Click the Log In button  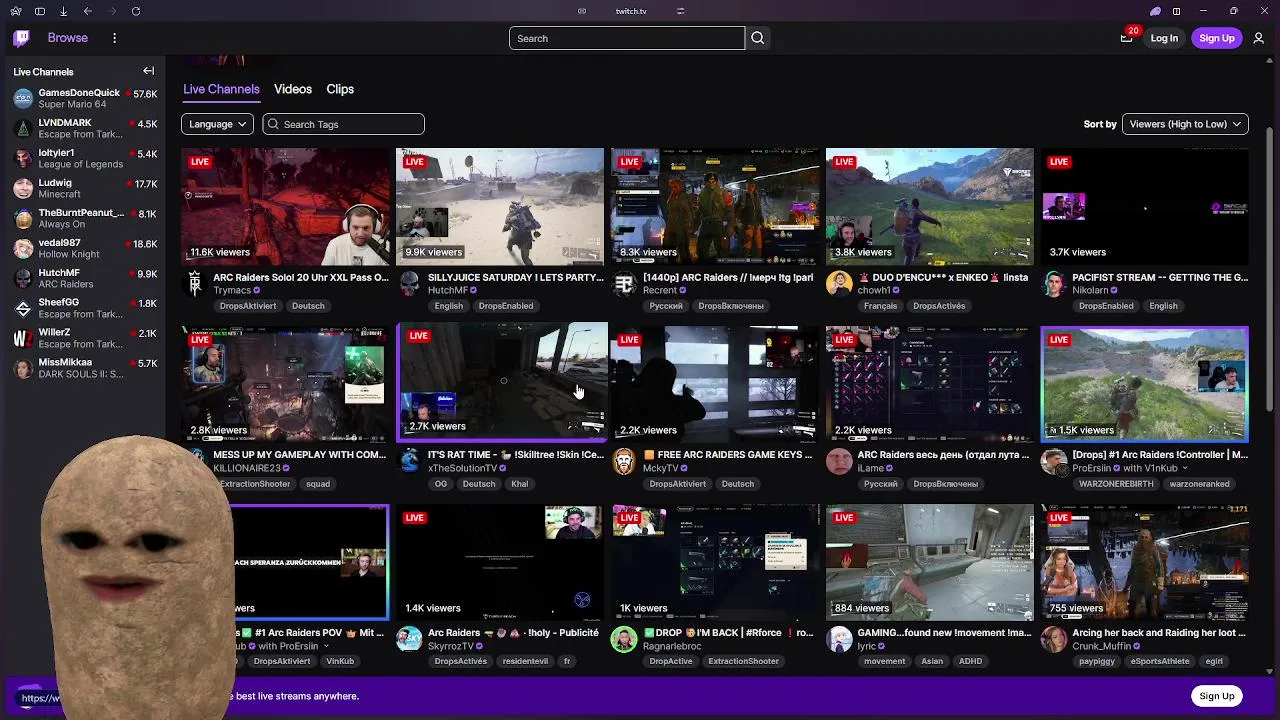click(x=1164, y=38)
